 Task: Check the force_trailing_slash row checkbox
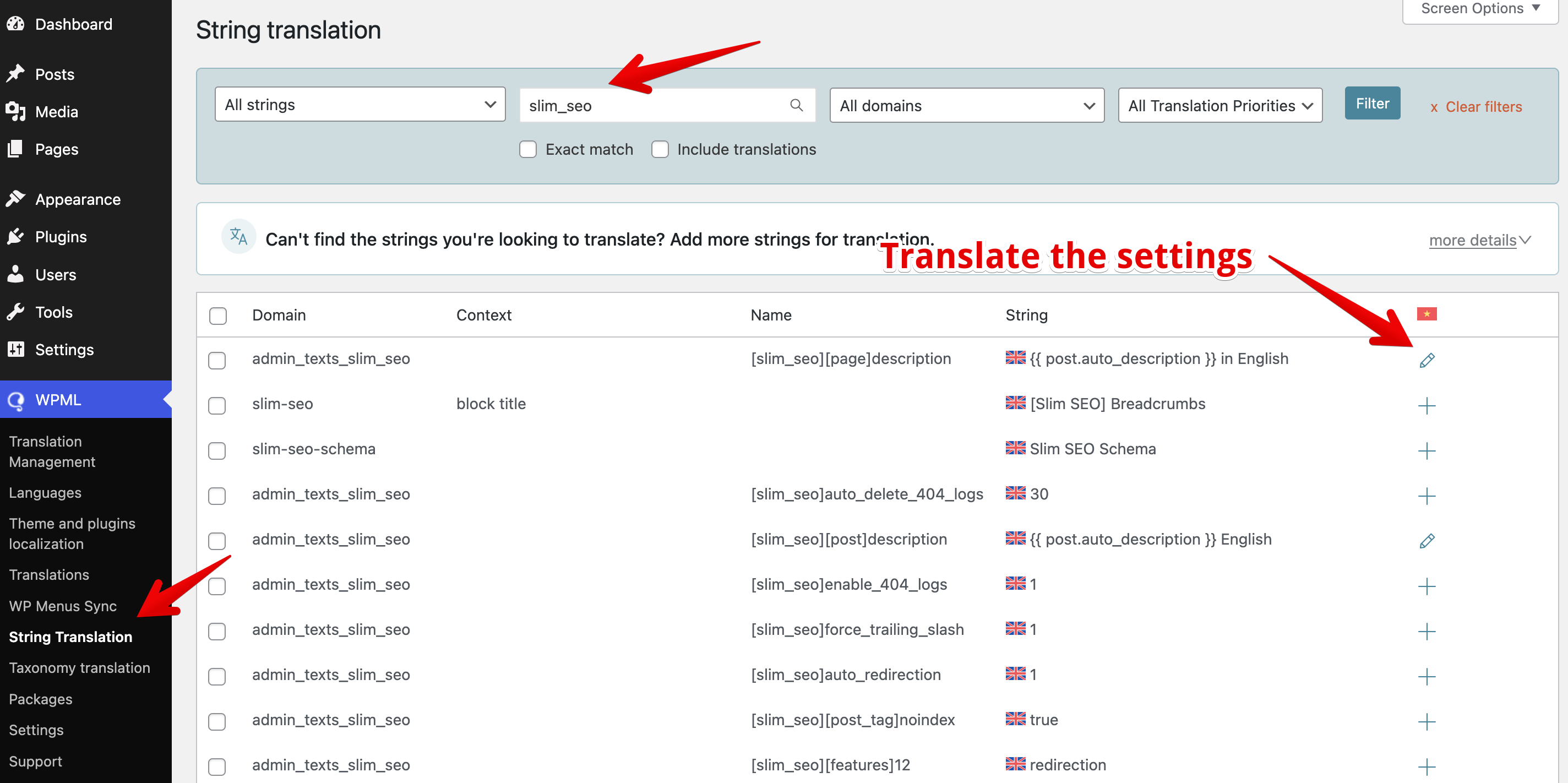pyautogui.click(x=217, y=631)
